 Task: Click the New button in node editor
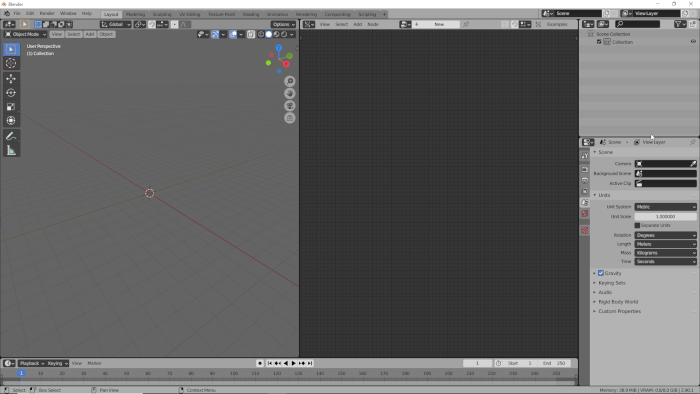point(439,24)
